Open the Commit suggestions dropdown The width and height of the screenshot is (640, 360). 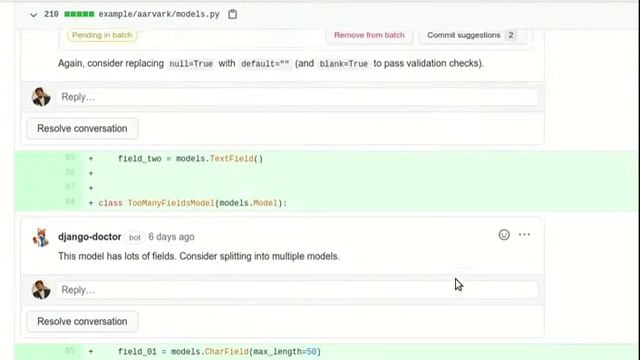click(x=473, y=35)
